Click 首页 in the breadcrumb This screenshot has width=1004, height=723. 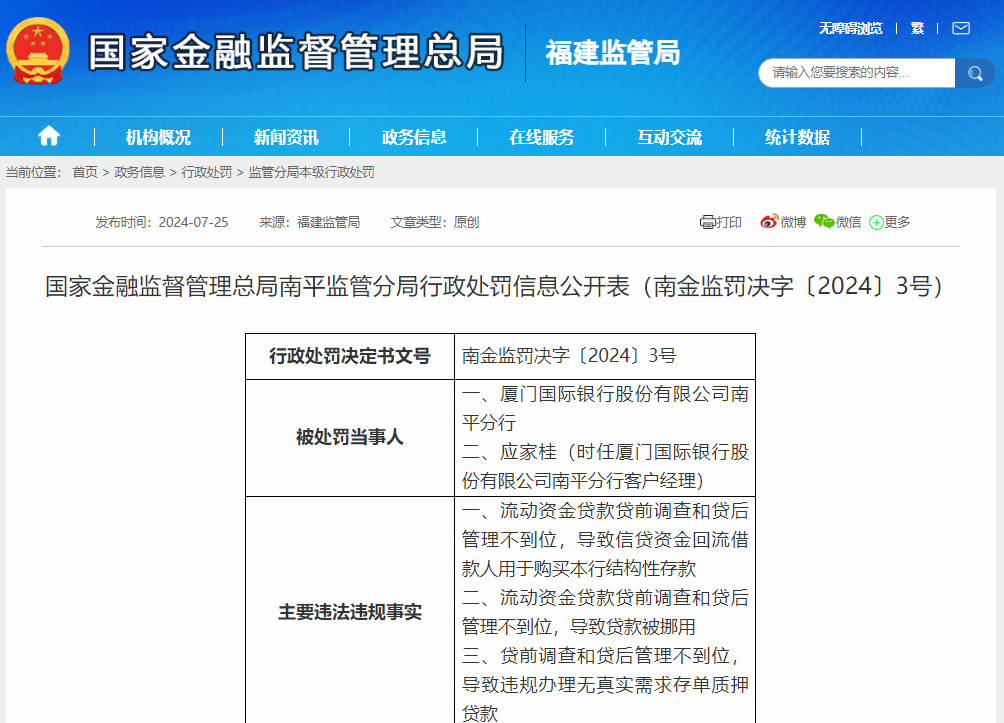(85, 172)
